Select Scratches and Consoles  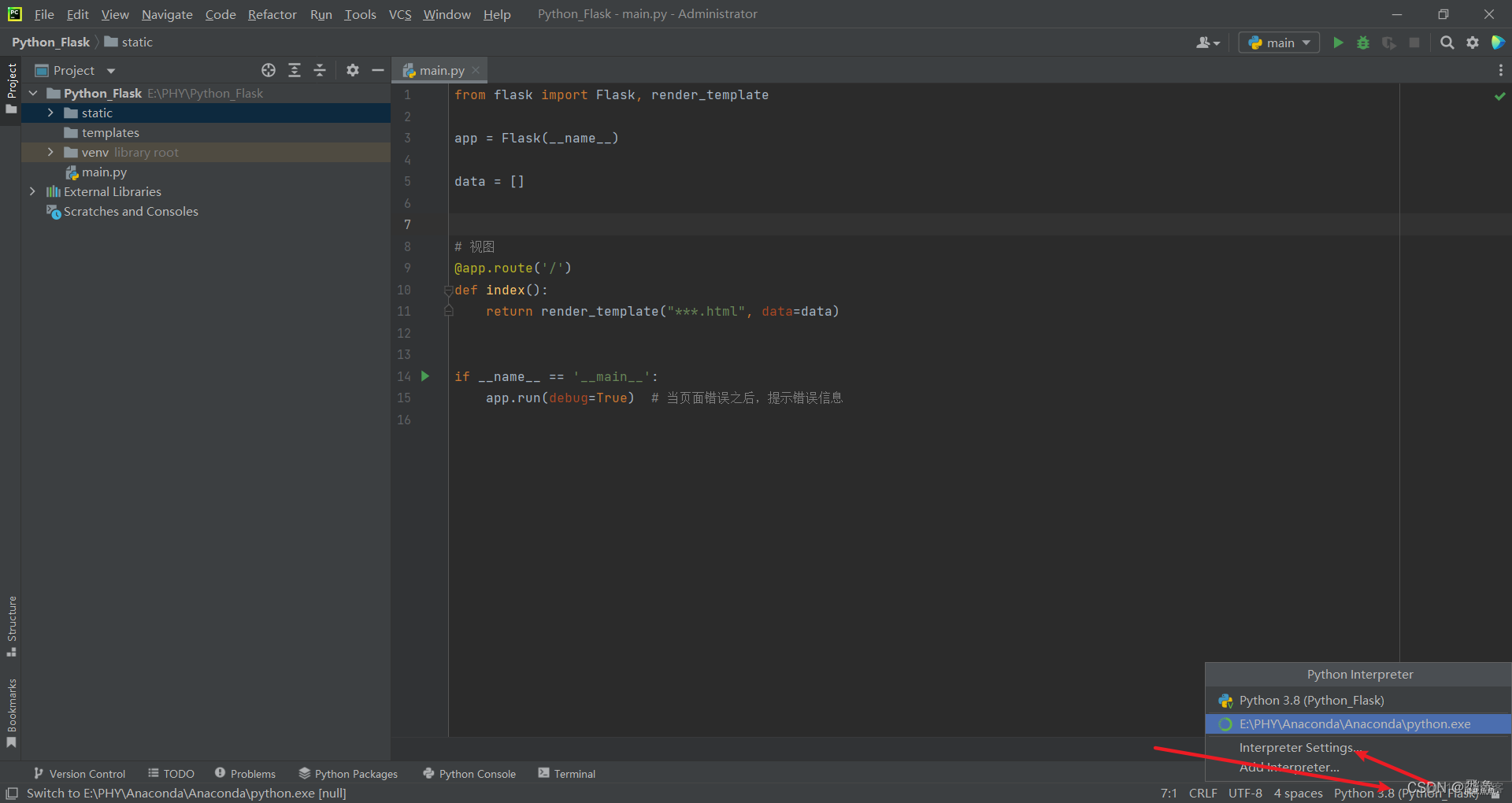coord(206,211)
